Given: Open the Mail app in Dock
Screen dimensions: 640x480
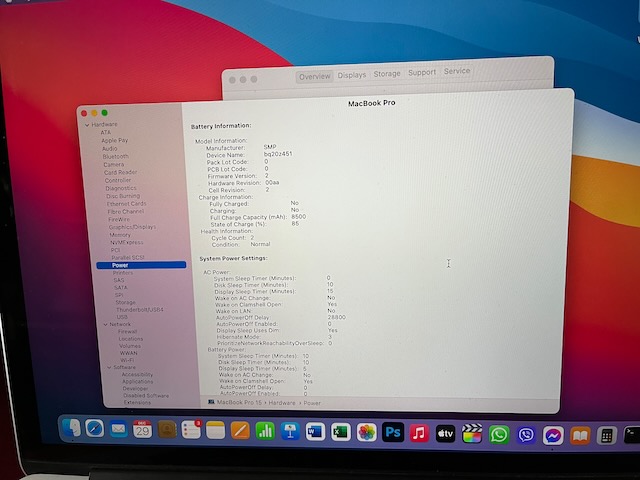Looking at the screenshot, I should click(118, 429).
